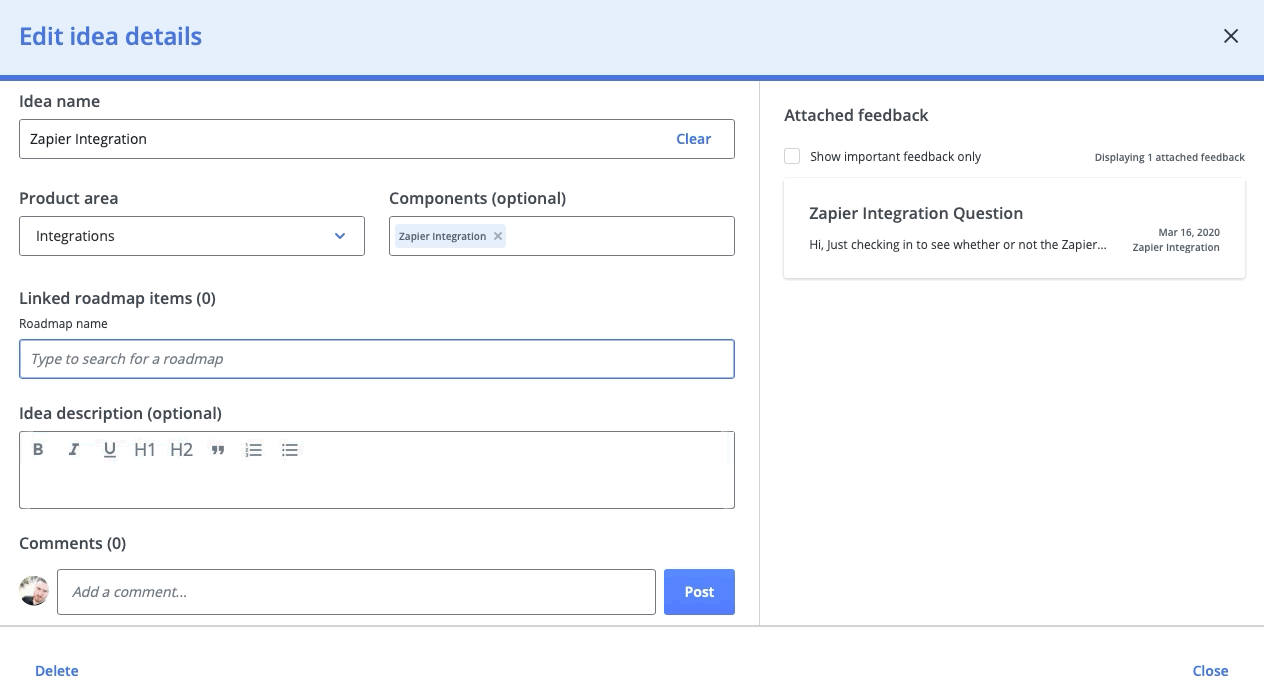Remove the Zapier Integration component tag
This screenshot has width=1264, height=700.
(498, 236)
